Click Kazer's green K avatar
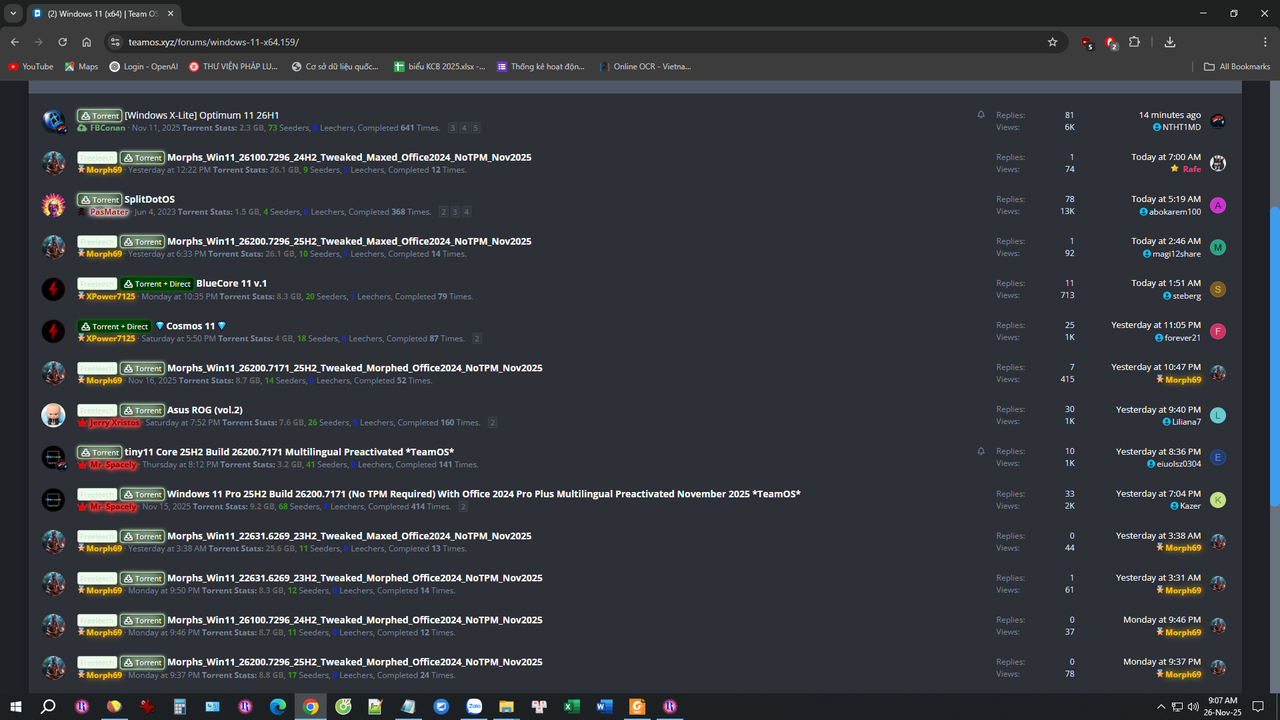The image size is (1280, 720). point(1218,499)
